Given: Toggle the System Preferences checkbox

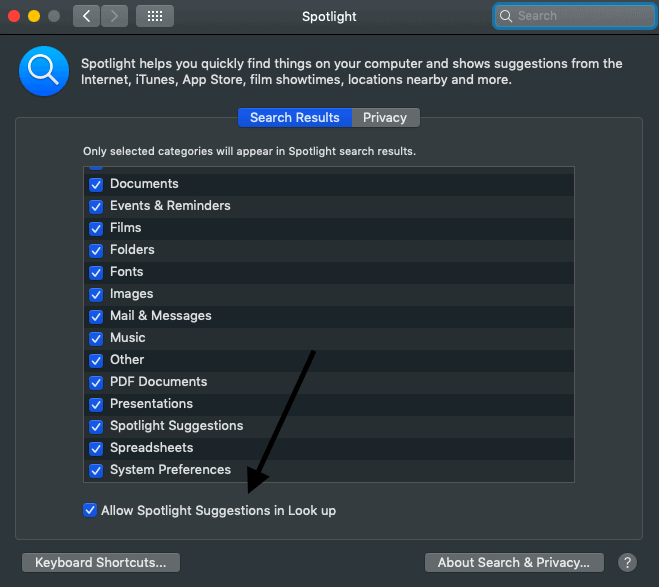Looking at the screenshot, I should [96, 470].
